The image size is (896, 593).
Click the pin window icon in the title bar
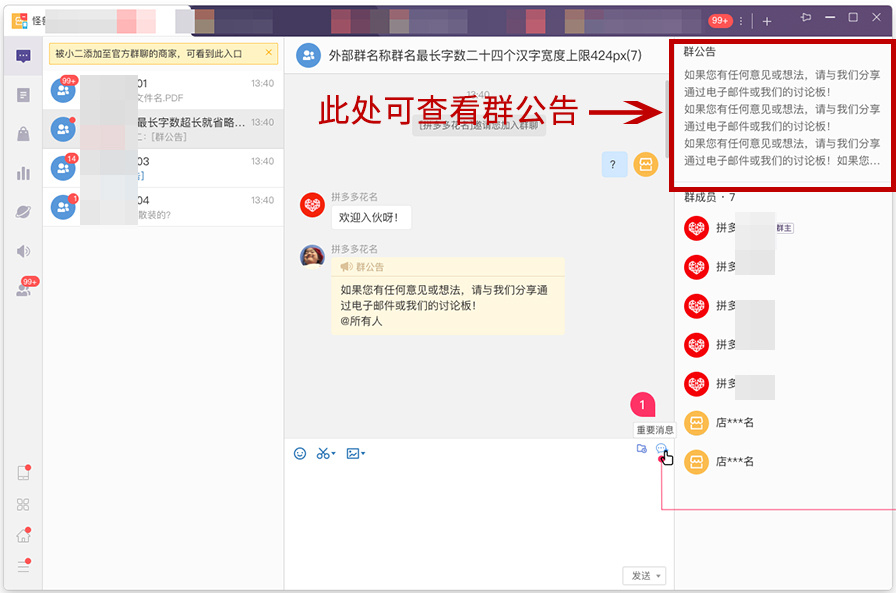click(806, 18)
